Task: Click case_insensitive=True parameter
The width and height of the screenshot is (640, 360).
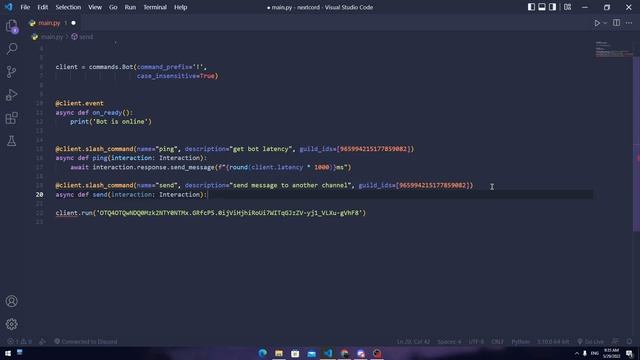Action: 176,76
